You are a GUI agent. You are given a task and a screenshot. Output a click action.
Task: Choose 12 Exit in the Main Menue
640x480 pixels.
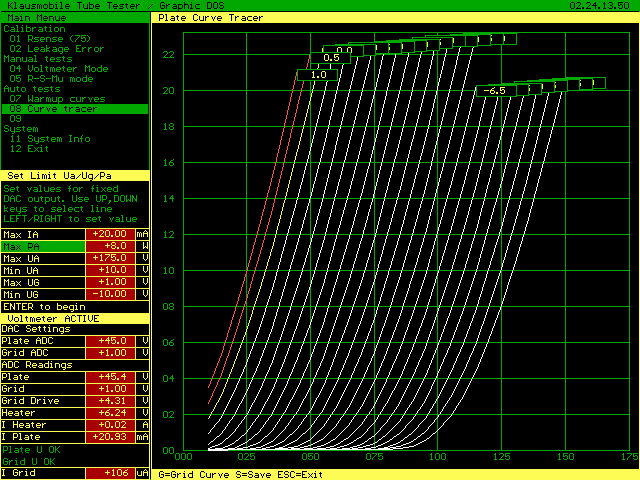[x=29, y=149]
